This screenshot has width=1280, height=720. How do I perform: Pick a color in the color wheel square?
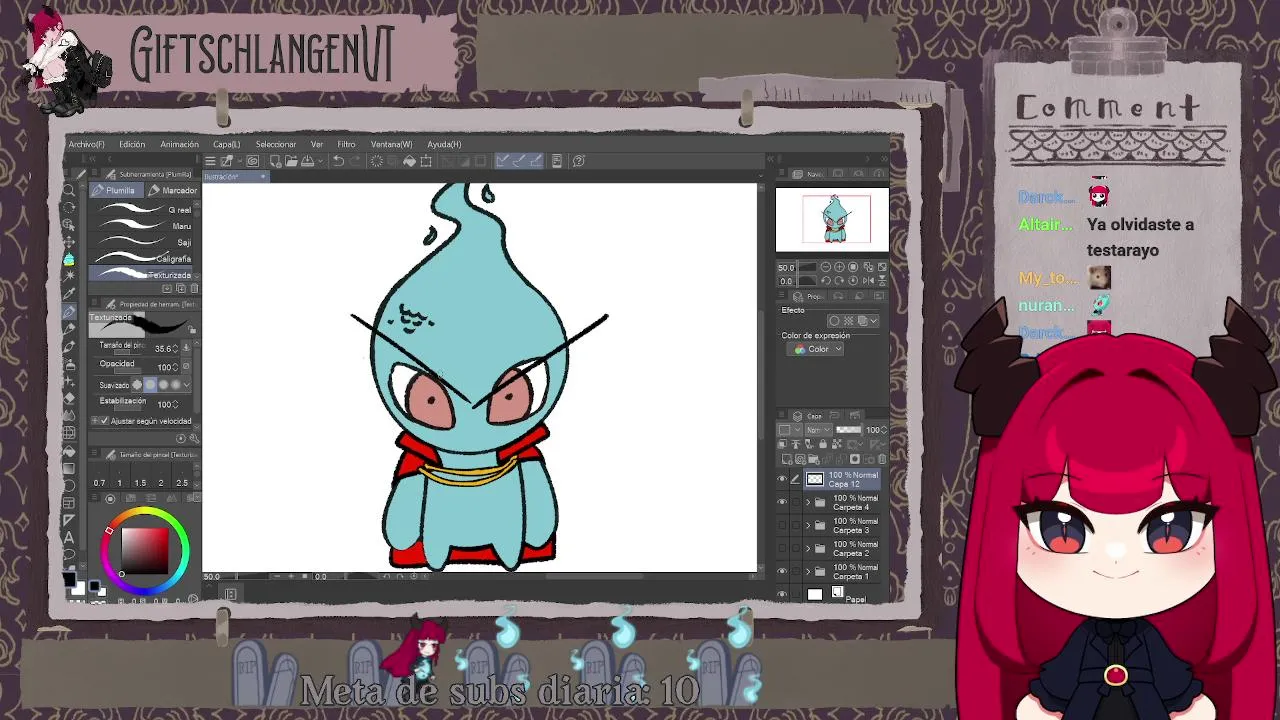(x=145, y=550)
